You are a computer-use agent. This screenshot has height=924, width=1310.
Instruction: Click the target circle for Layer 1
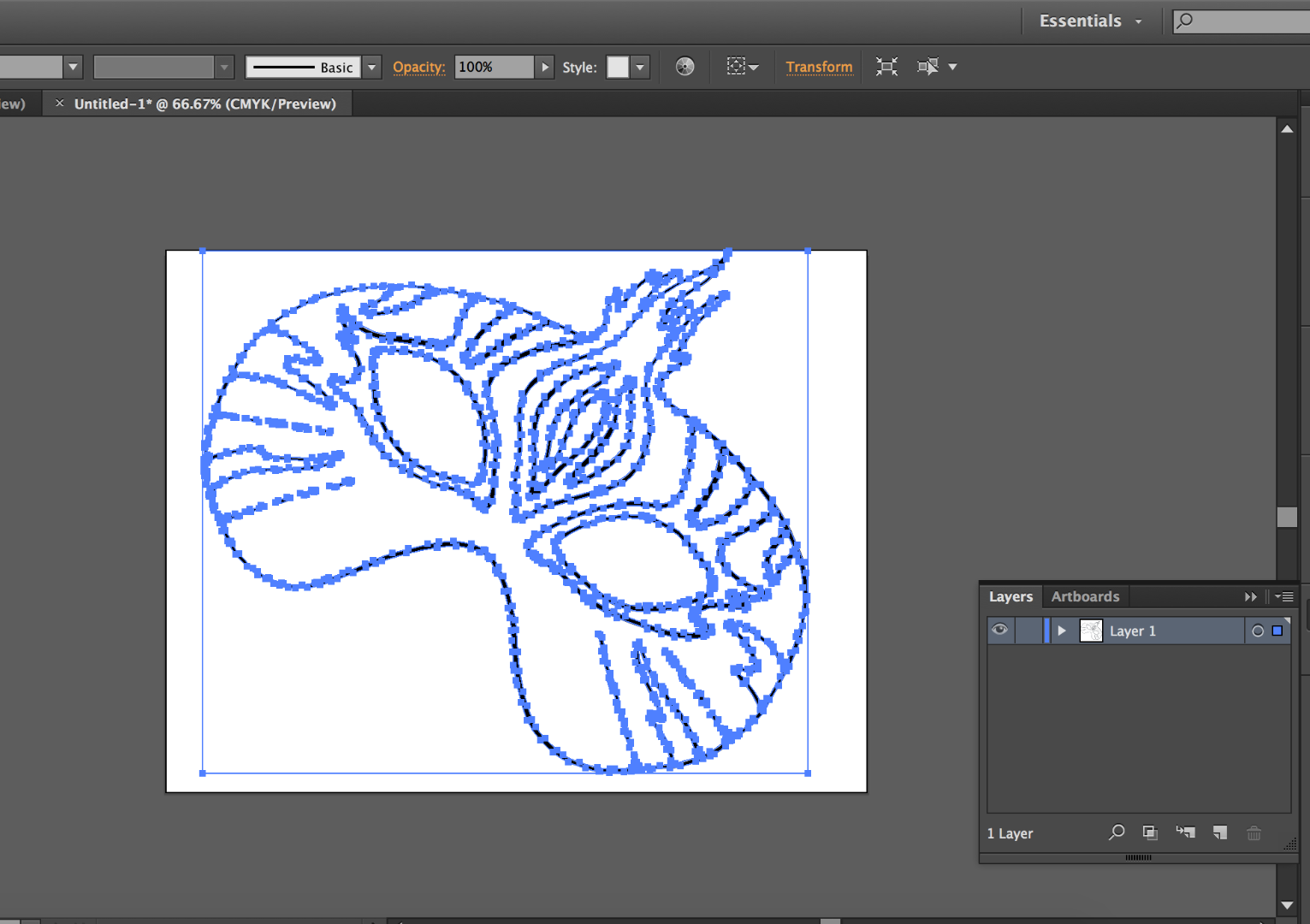(1258, 631)
